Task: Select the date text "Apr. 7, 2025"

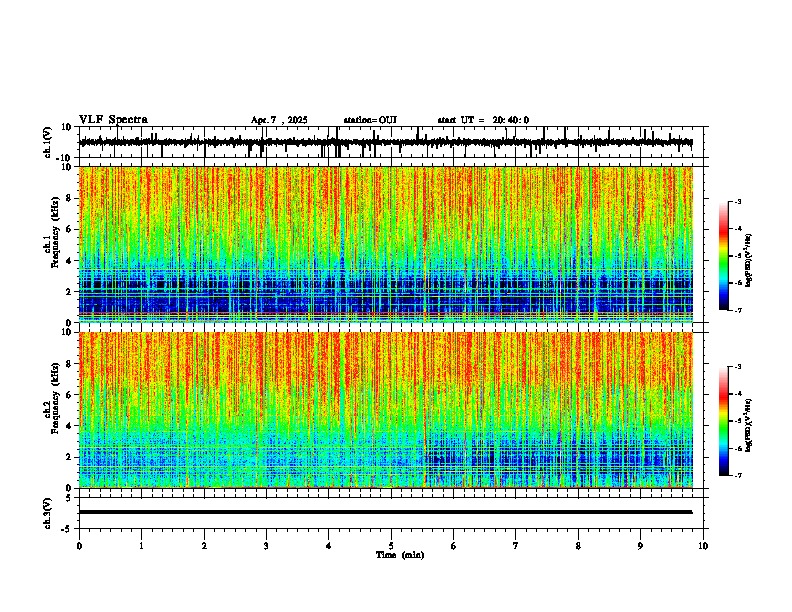Action: [279, 120]
